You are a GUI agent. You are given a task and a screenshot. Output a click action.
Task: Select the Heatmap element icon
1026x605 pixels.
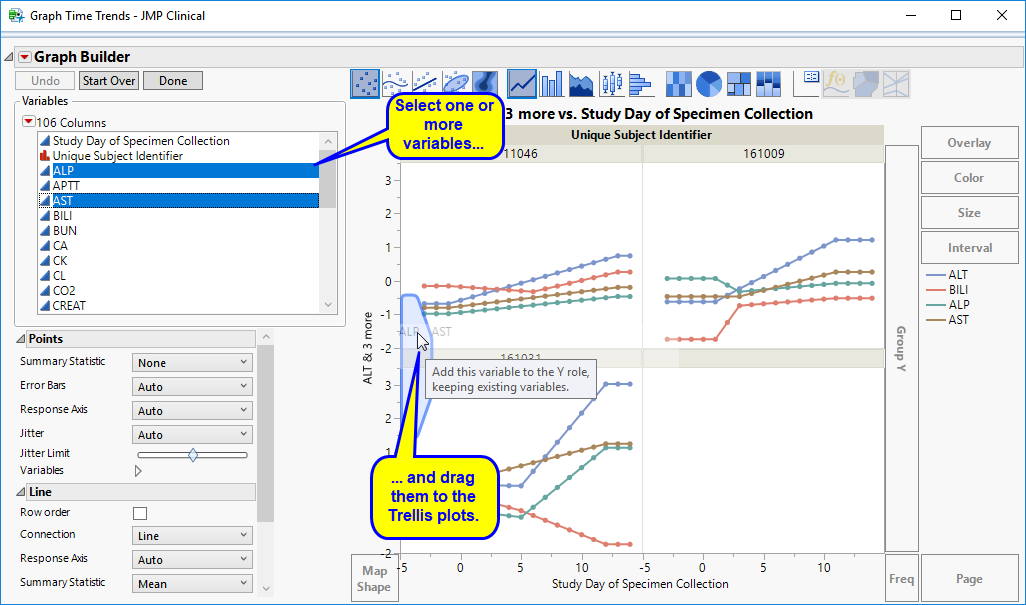point(679,83)
